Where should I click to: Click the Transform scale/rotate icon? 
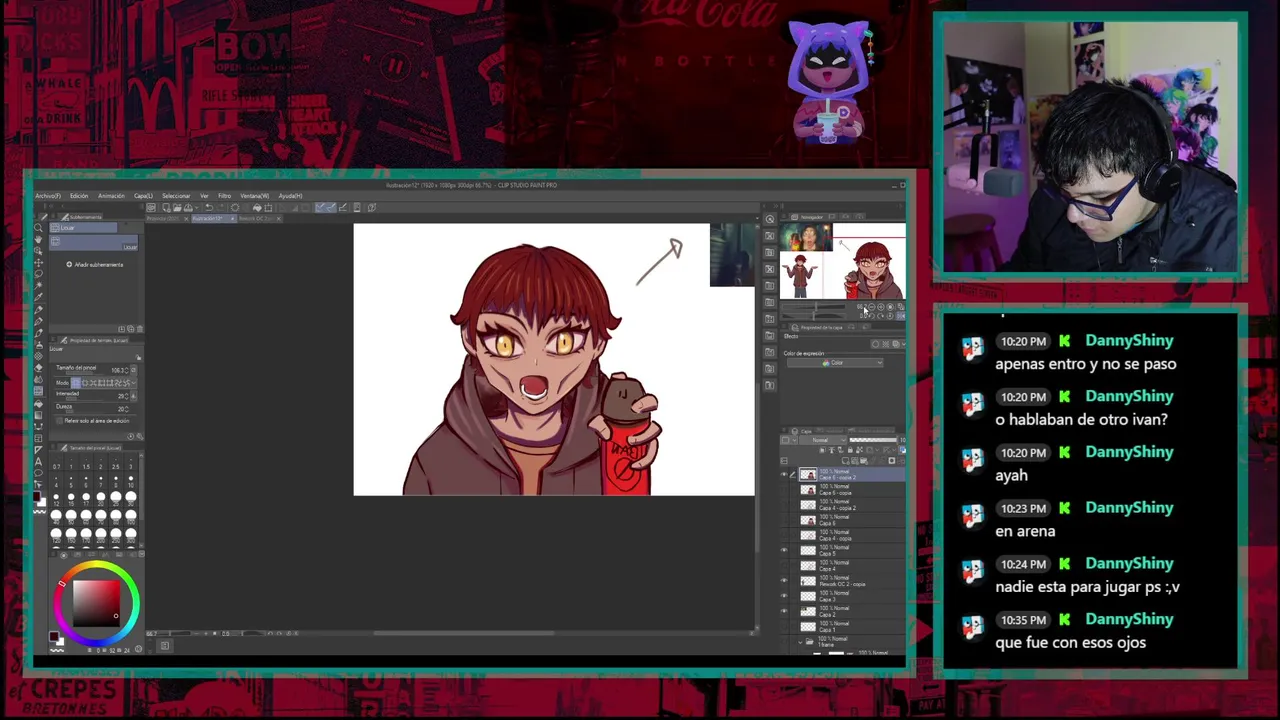268,207
